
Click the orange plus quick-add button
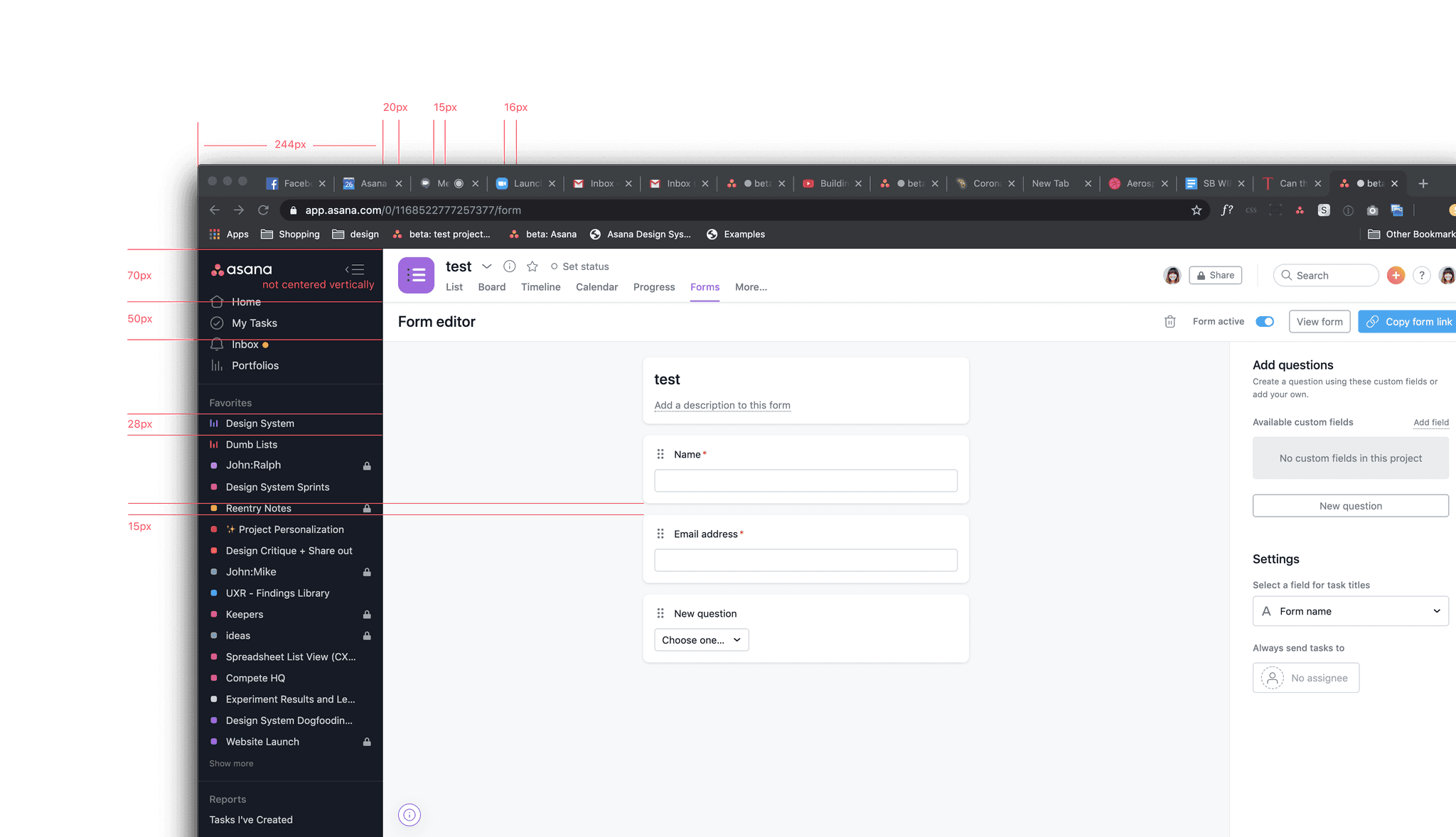[1396, 276]
